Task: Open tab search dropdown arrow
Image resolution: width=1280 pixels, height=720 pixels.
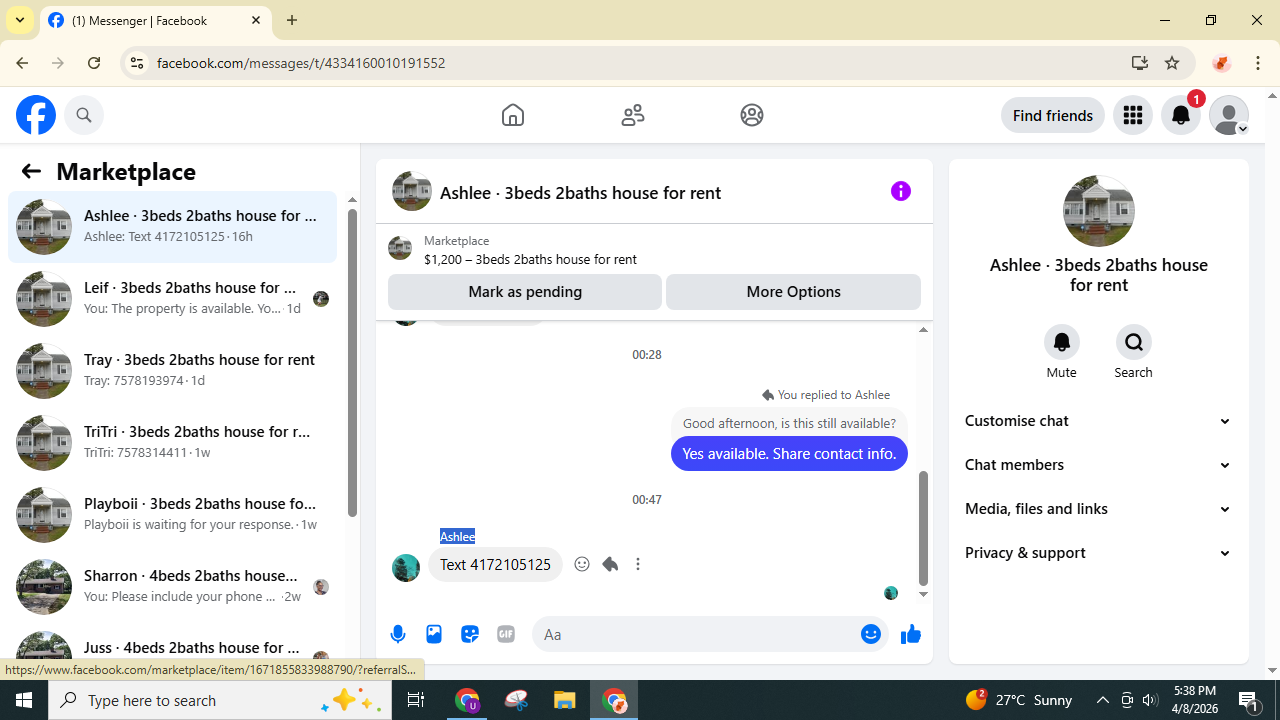Action: click(20, 20)
